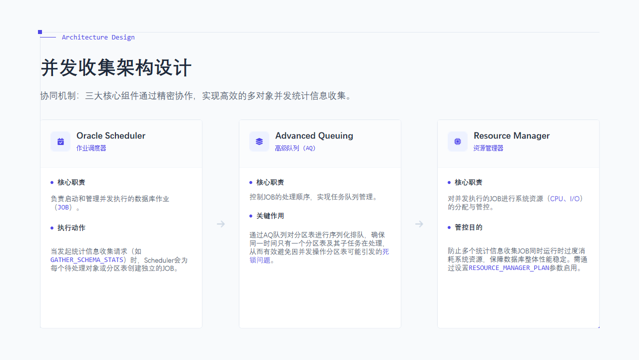Click the Advanced Queuing layers icon
This screenshot has width=639, height=360.
coord(259,141)
